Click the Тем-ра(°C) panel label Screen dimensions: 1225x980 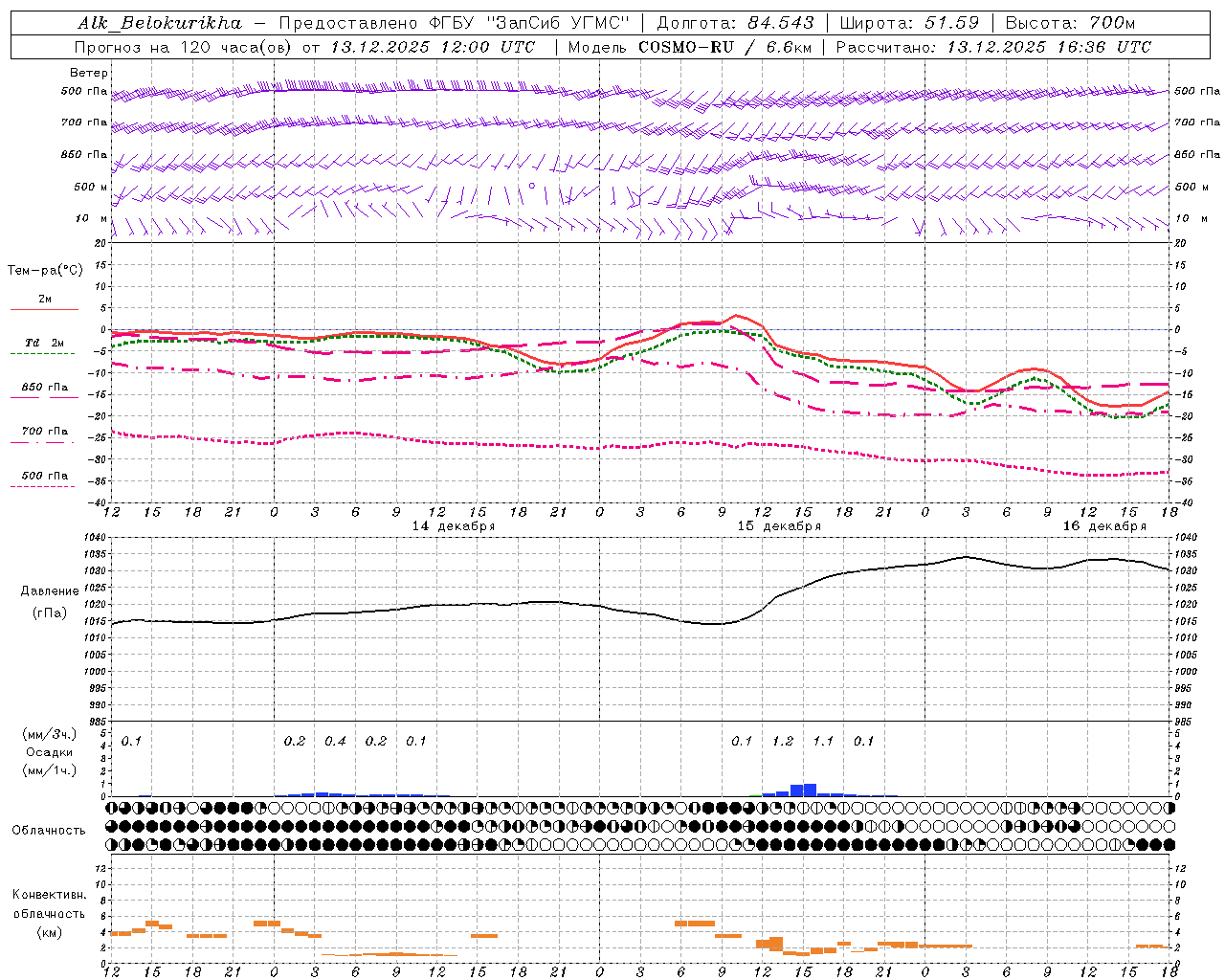45,271
